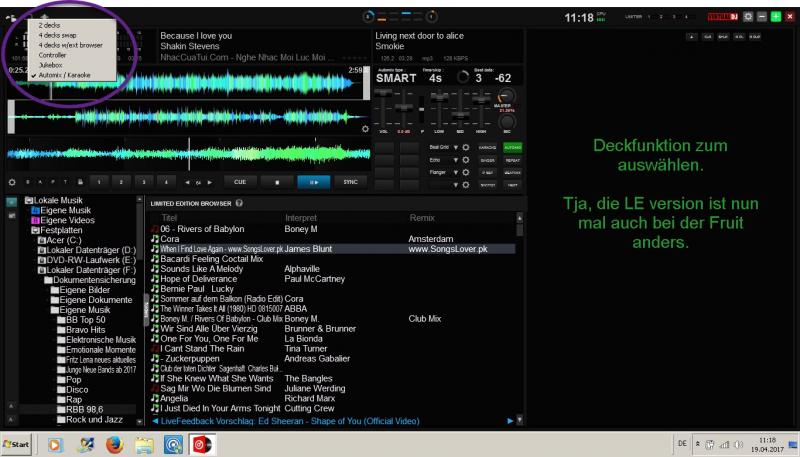800x457 pixels.
Task: Choose 2 decks from layout menu
Action: point(49,25)
